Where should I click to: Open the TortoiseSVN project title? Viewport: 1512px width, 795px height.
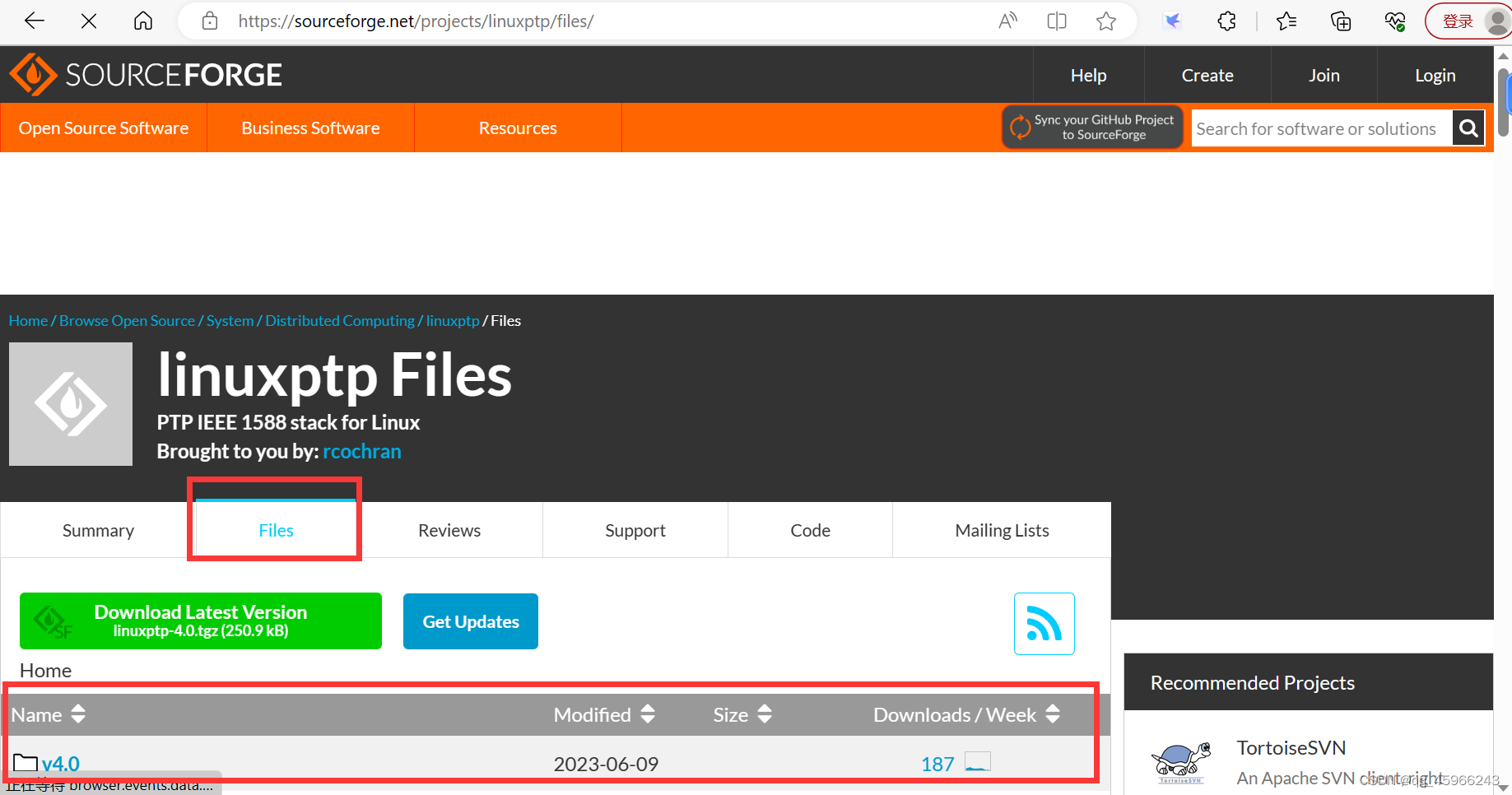pos(1291,747)
